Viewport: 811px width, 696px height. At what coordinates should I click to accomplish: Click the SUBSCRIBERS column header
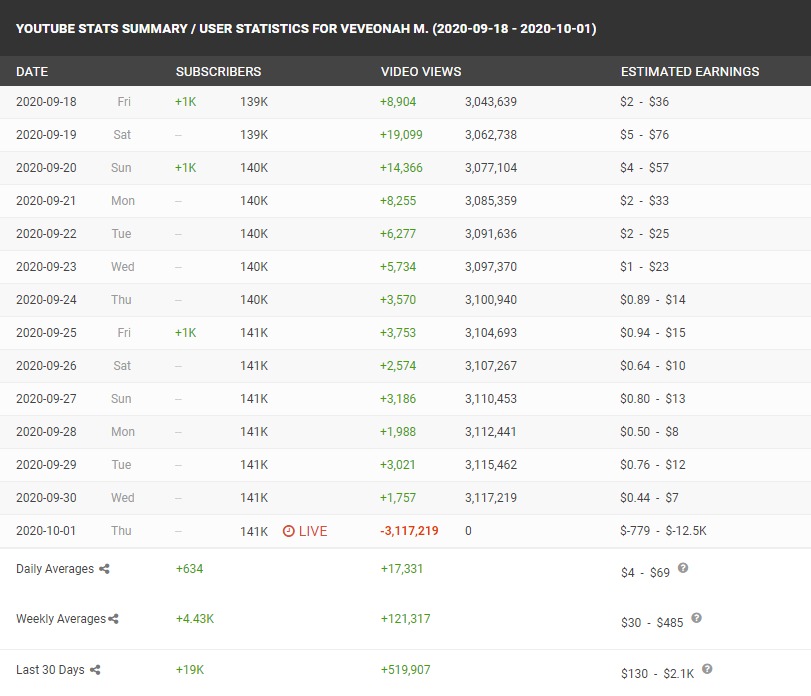218,72
